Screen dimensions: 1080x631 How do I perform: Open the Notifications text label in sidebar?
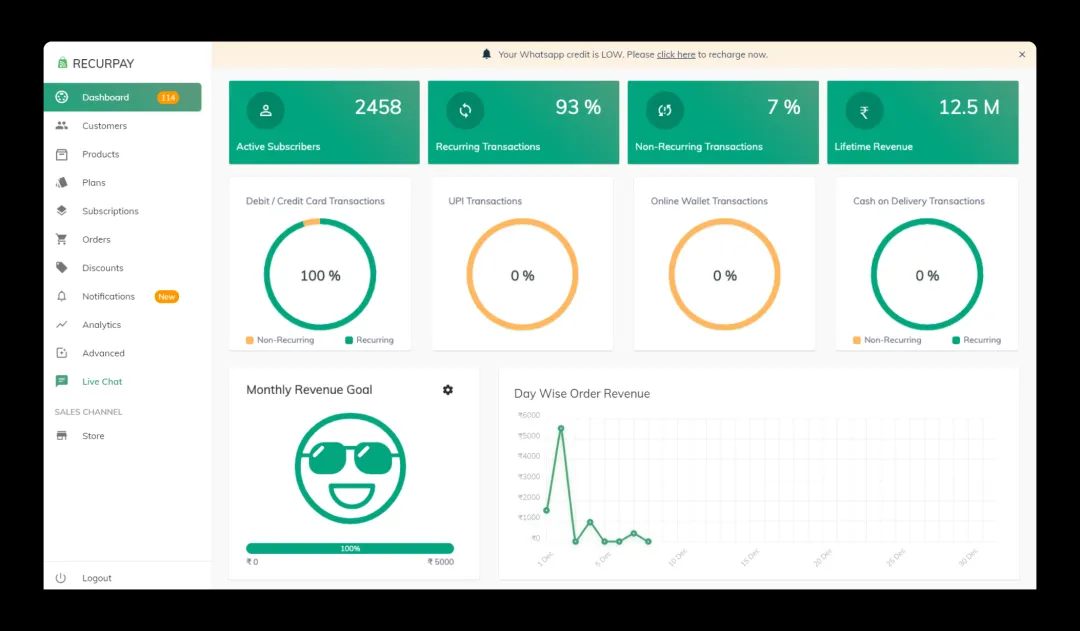[x=109, y=296]
